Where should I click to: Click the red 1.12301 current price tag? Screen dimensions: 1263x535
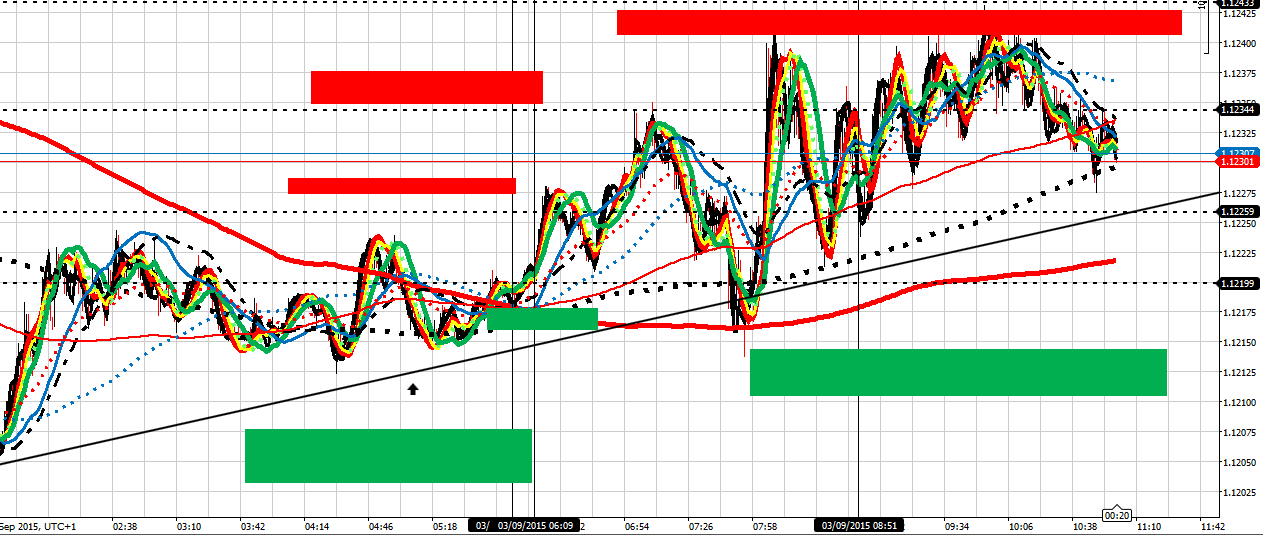coord(1237,161)
